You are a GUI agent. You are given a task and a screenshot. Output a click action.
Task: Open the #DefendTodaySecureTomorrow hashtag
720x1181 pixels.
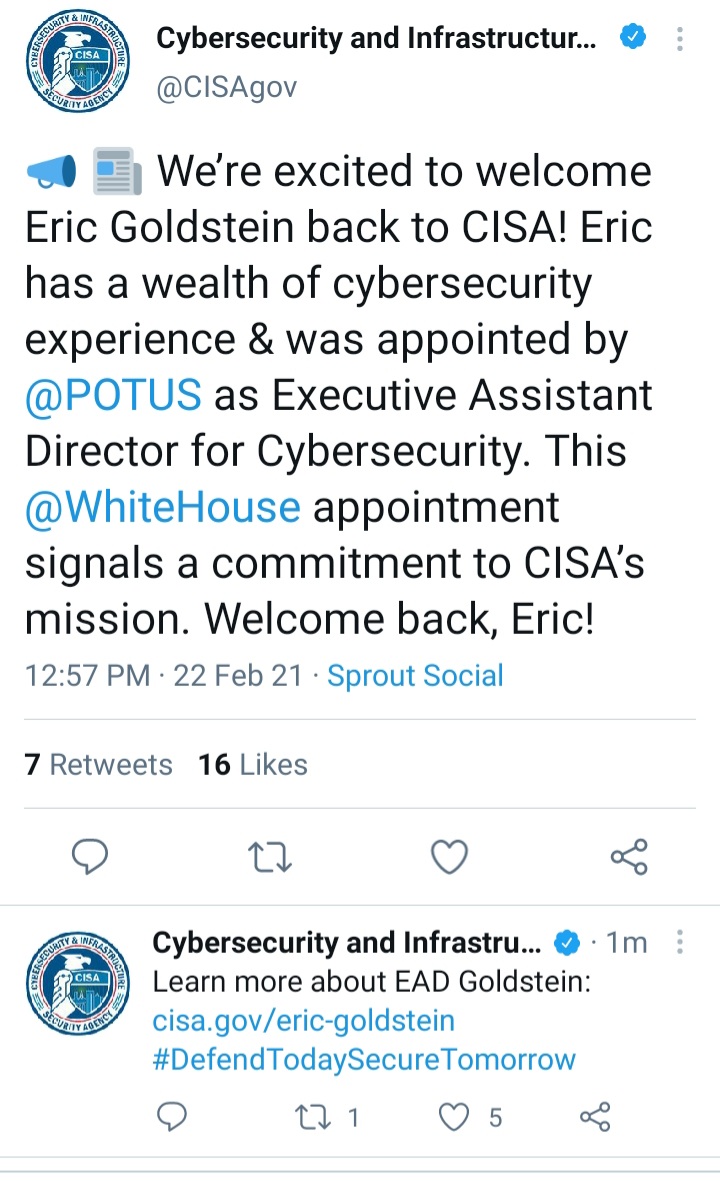click(364, 1059)
